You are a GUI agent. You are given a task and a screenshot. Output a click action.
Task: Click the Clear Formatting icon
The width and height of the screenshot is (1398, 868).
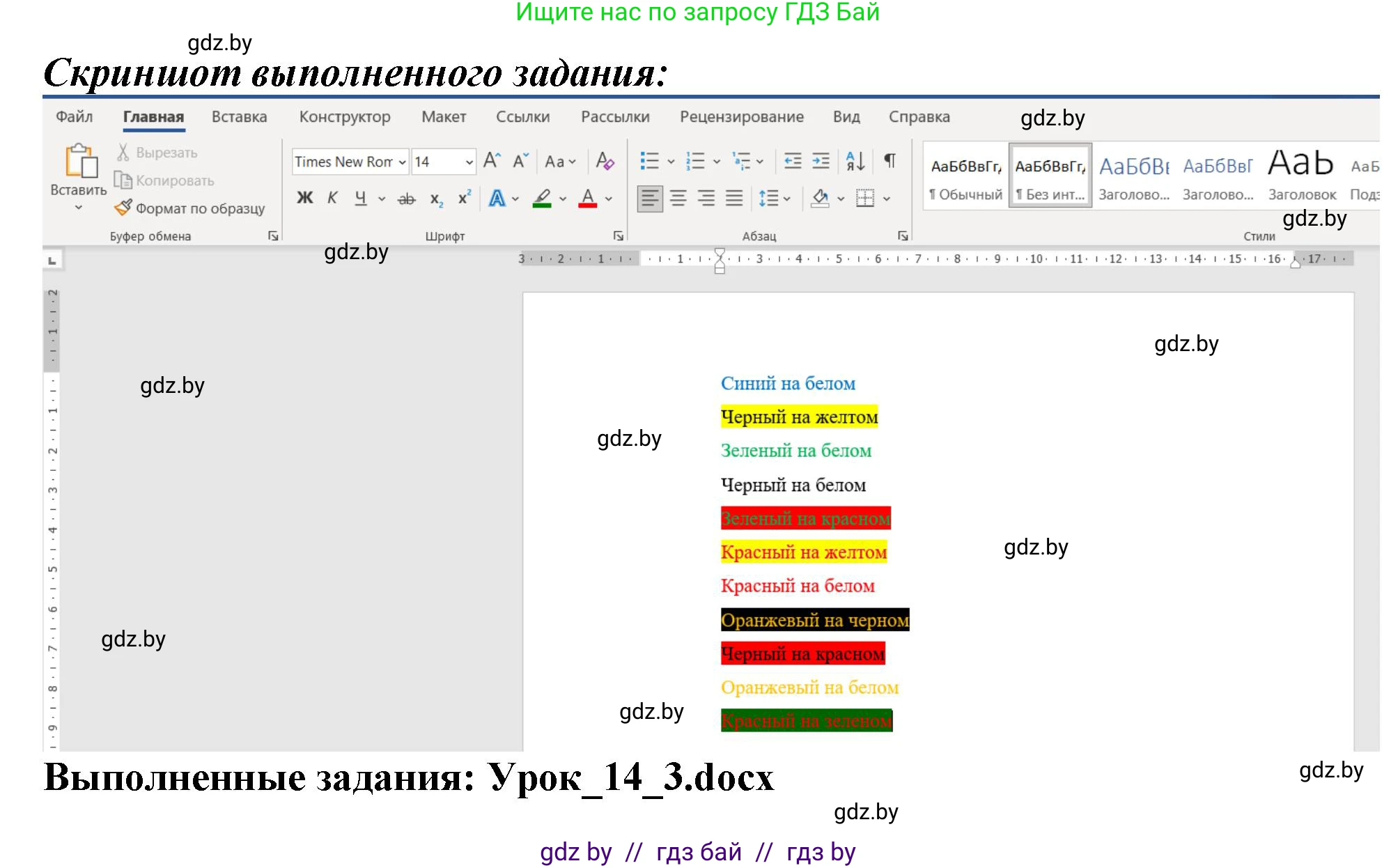point(604,162)
